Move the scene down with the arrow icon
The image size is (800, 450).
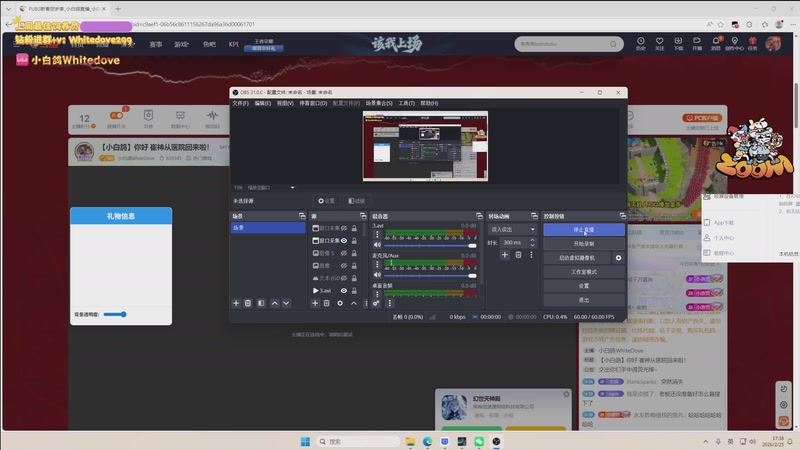tap(286, 303)
